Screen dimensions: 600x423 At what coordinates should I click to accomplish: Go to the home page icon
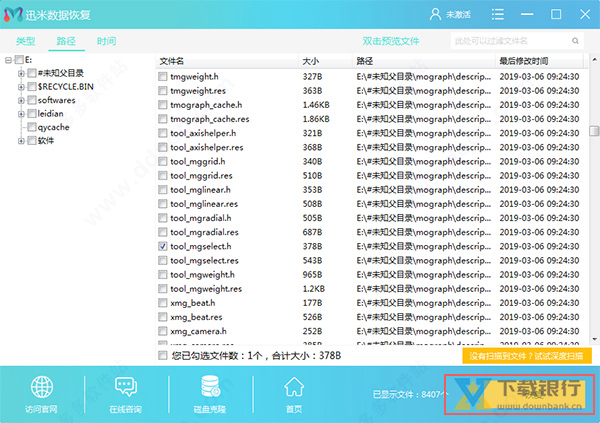click(x=294, y=388)
